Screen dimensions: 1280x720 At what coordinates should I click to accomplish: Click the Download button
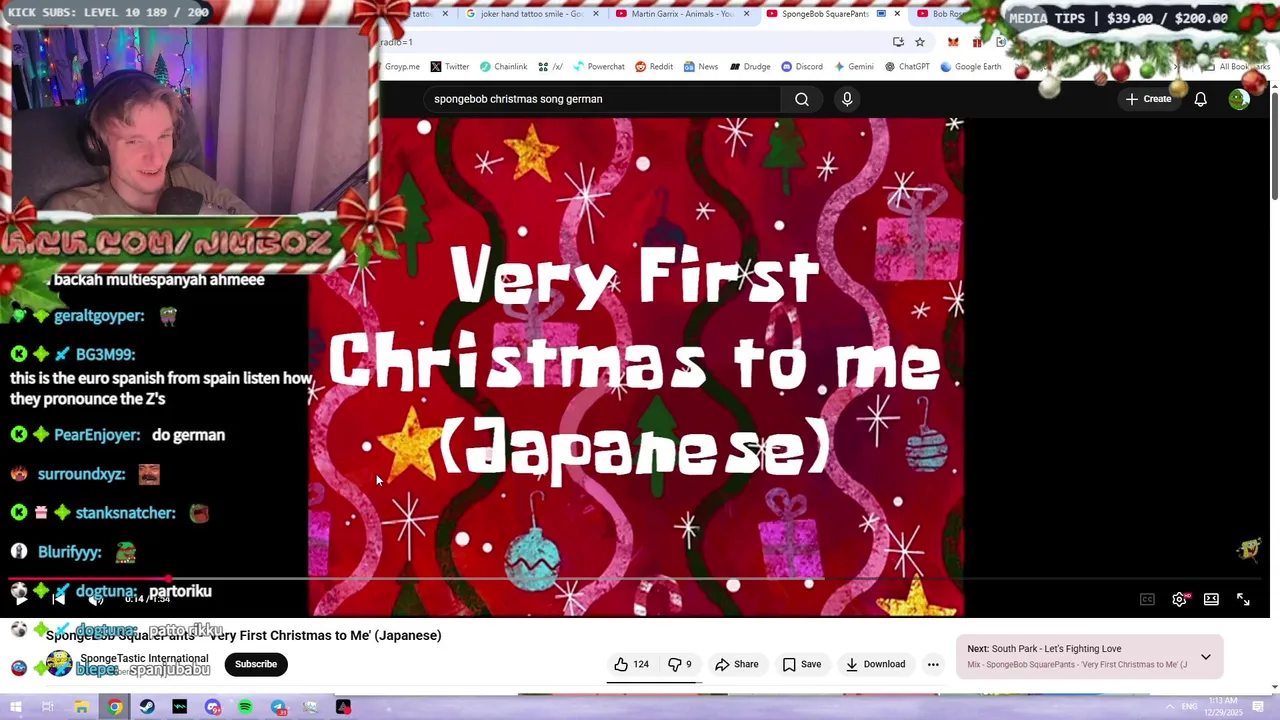coord(875,664)
